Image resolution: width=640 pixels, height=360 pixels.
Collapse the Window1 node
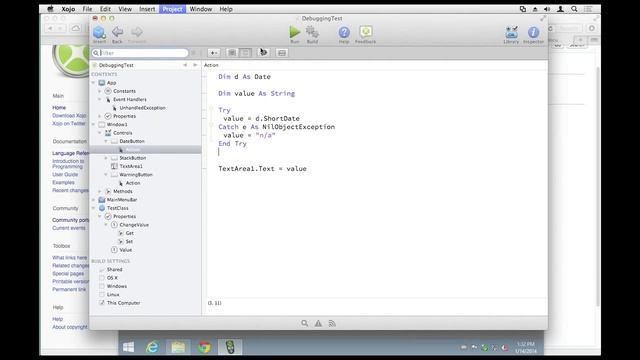(93, 124)
